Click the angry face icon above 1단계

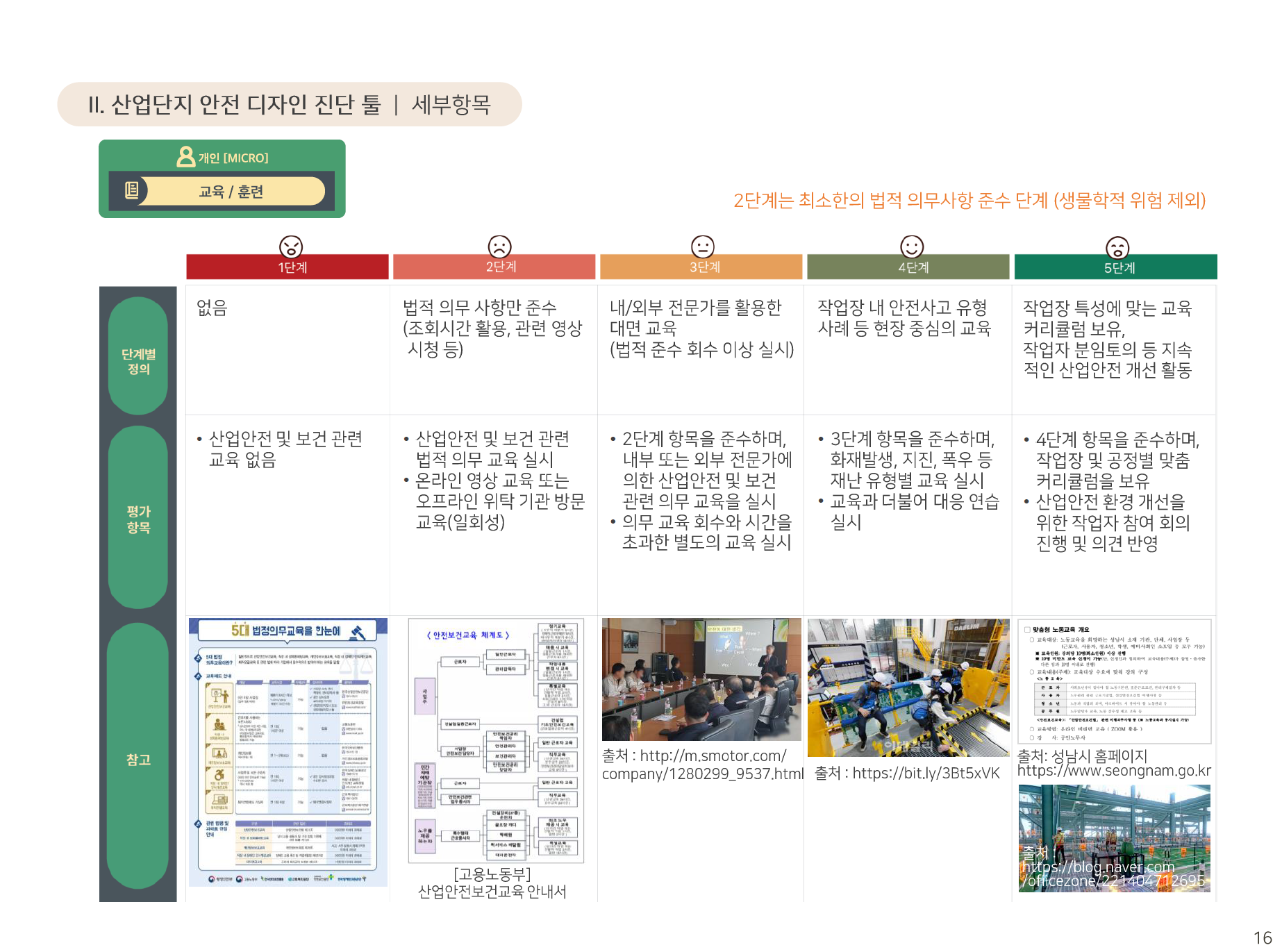tap(291, 247)
